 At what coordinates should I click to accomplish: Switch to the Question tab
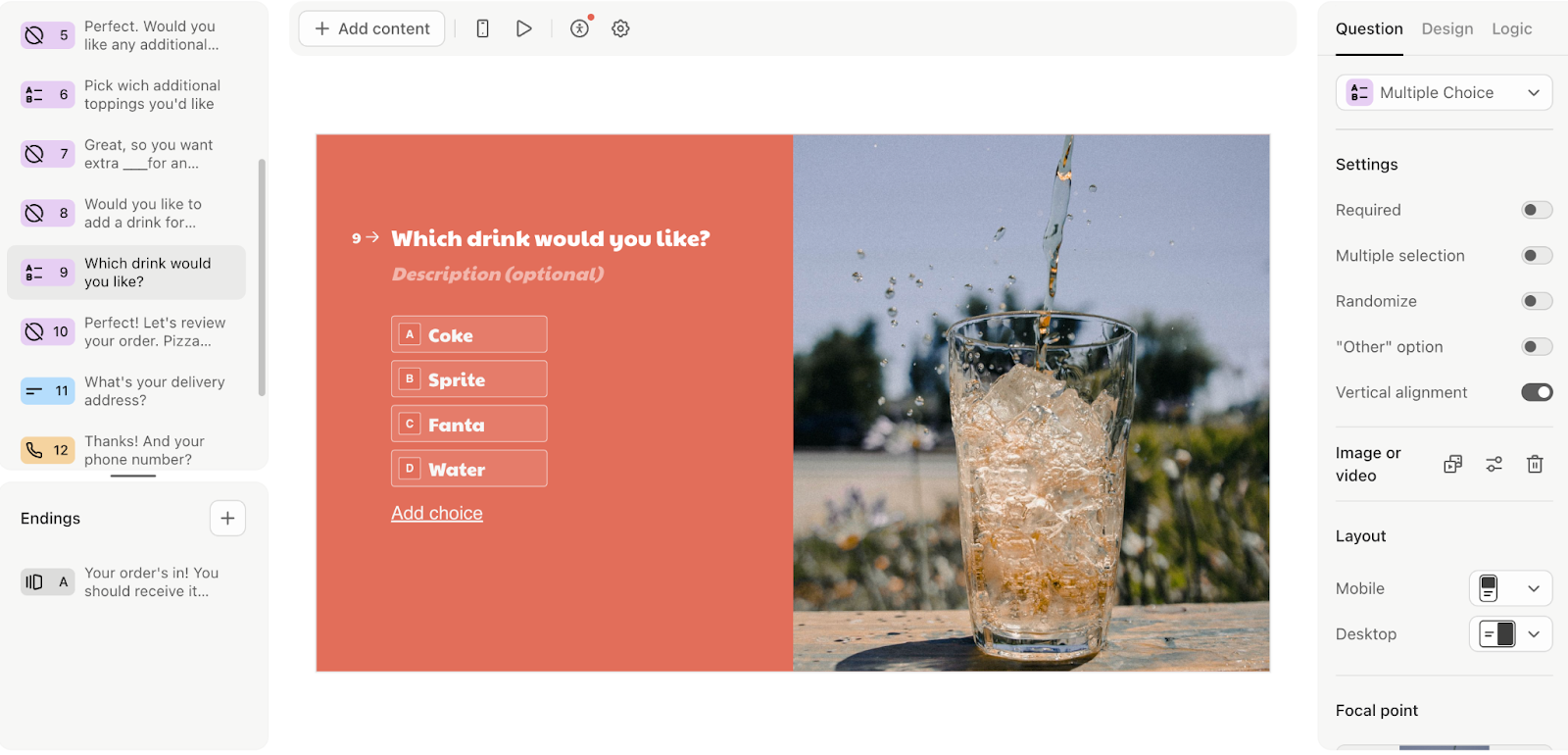click(x=1369, y=29)
